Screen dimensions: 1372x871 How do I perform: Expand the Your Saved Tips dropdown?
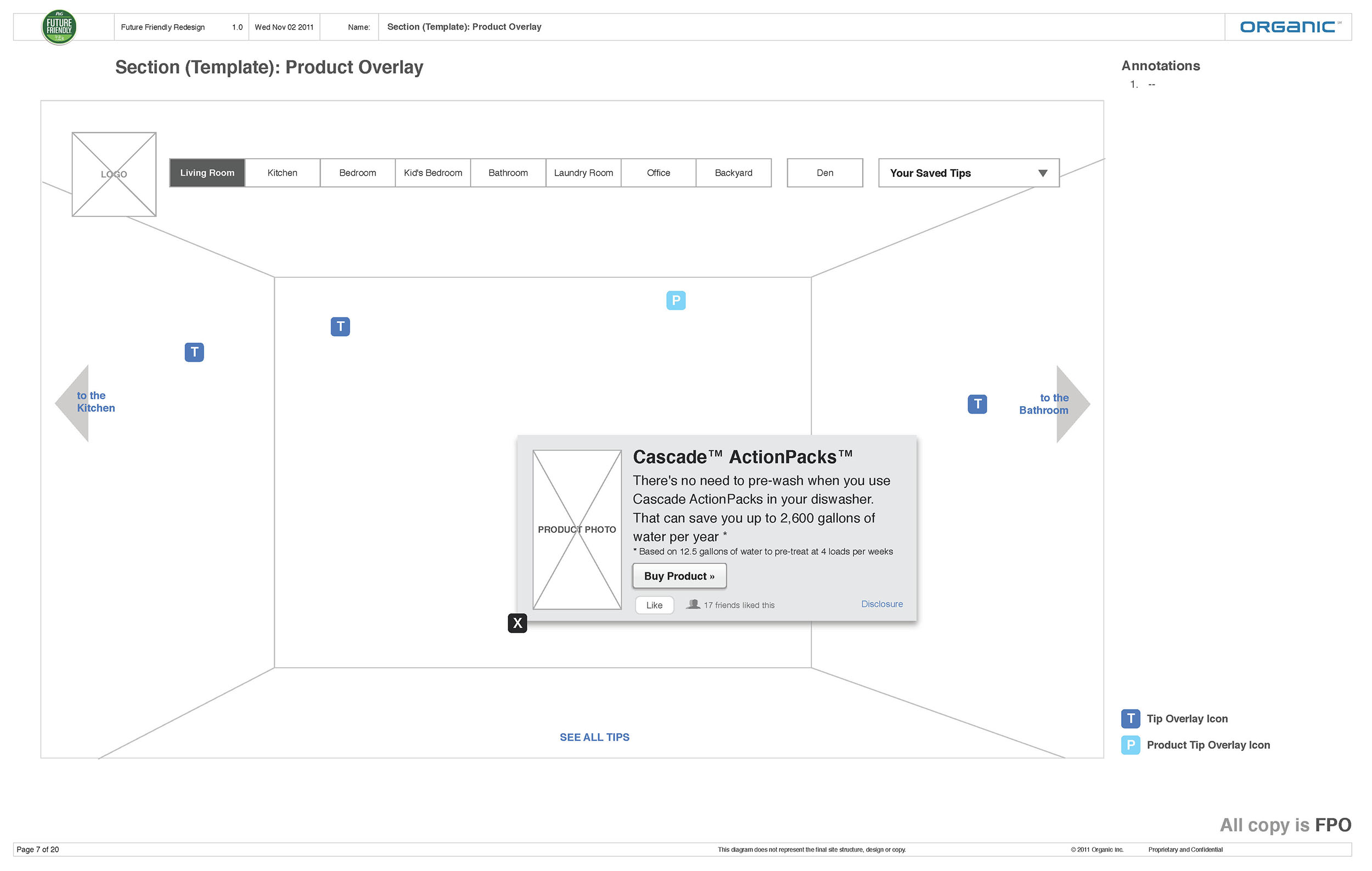click(969, 173)
